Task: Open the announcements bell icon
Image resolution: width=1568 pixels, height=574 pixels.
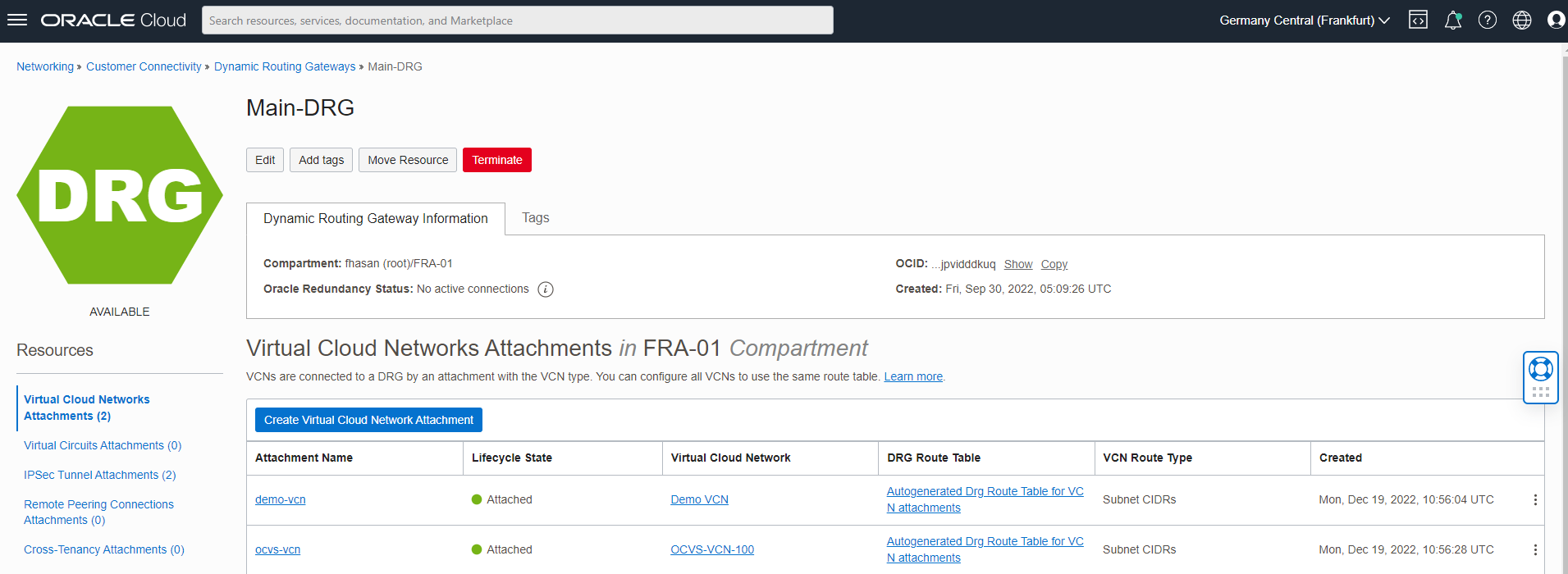Action: [x=1453, y=20]
